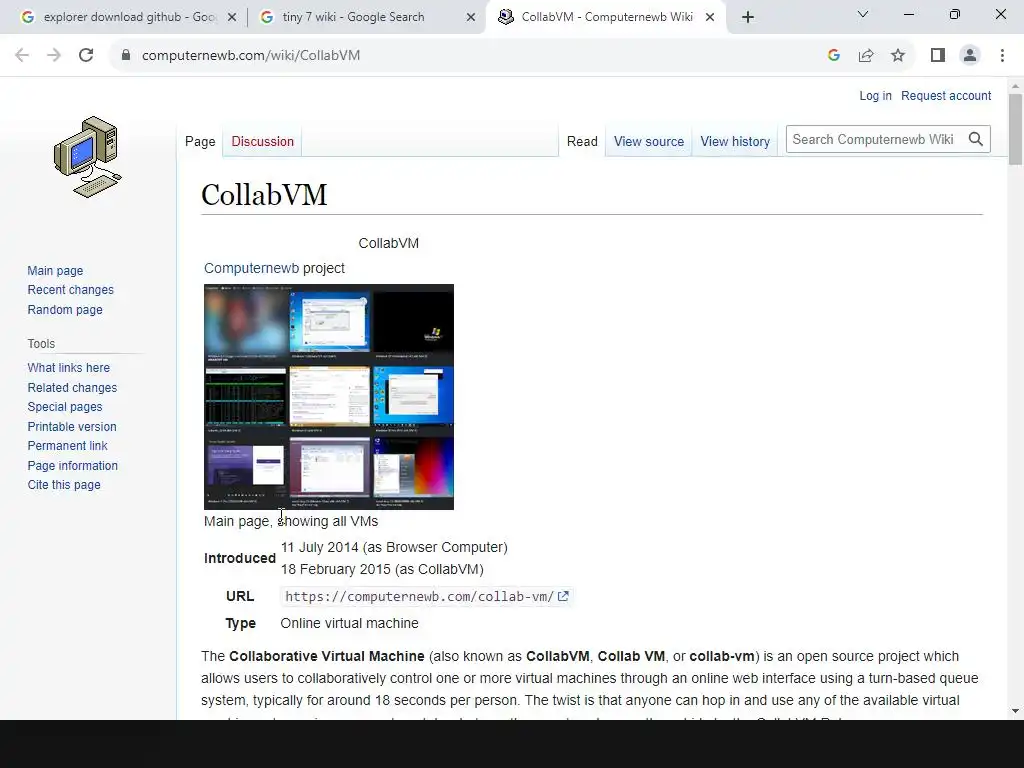Toggle the browser side panel icon
This screenshot has height=768, width=1024.
coord(938,56)
